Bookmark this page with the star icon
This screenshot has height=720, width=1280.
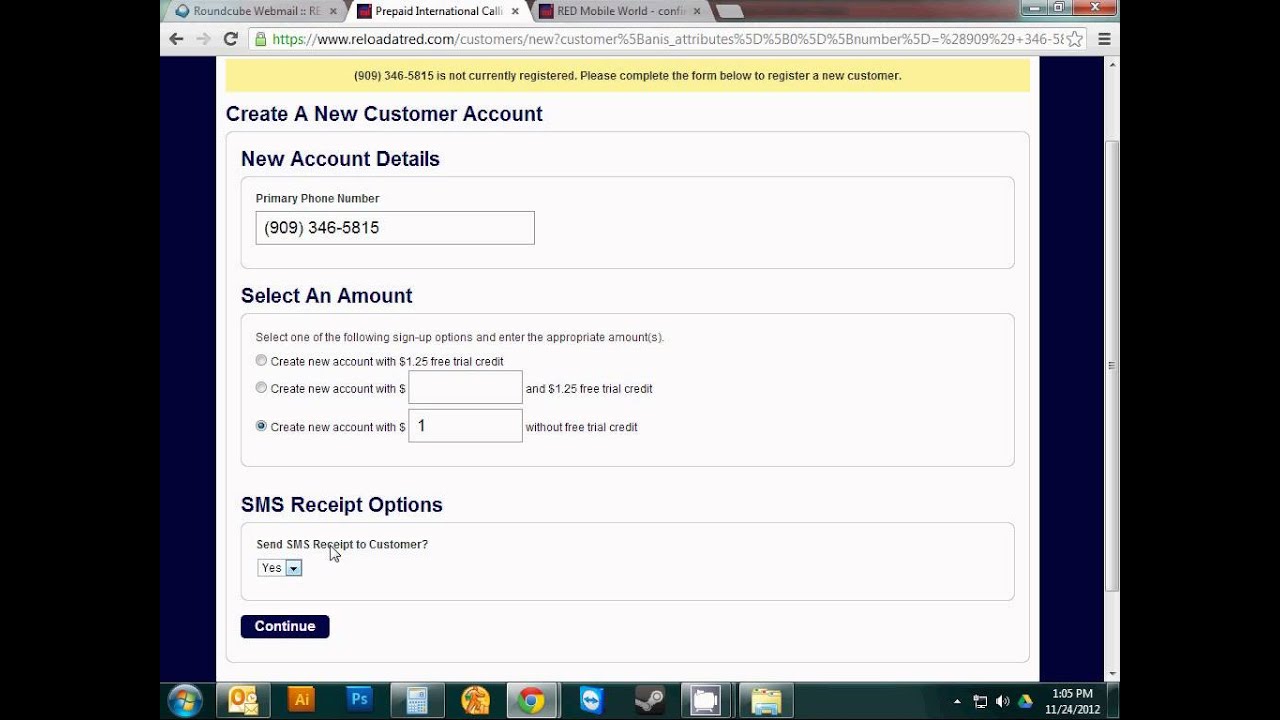pyautogui.click(x=1074, y=39)
